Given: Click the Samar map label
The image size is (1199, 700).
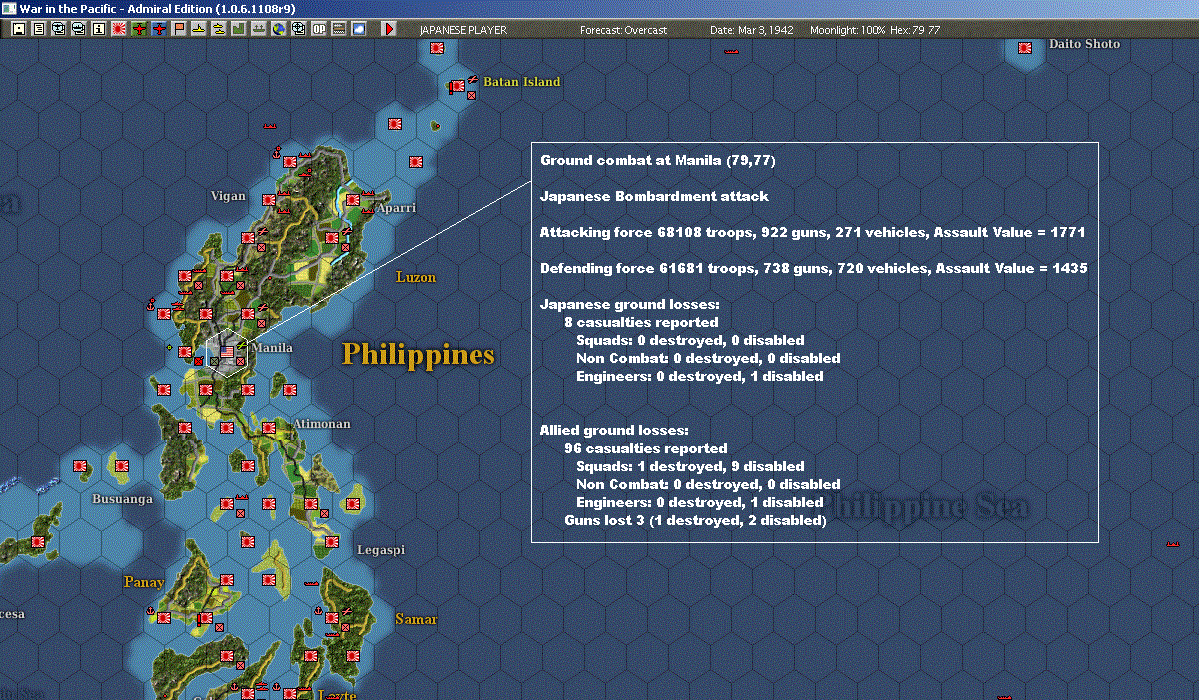Looking at the screenshot, I should pyautogui.click(x=416, y=619).
